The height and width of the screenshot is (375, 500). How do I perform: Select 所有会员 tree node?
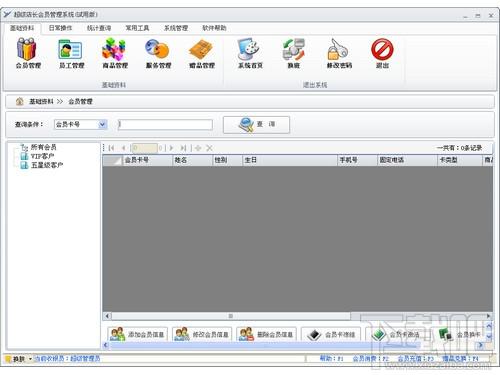(x=43, y=147)
